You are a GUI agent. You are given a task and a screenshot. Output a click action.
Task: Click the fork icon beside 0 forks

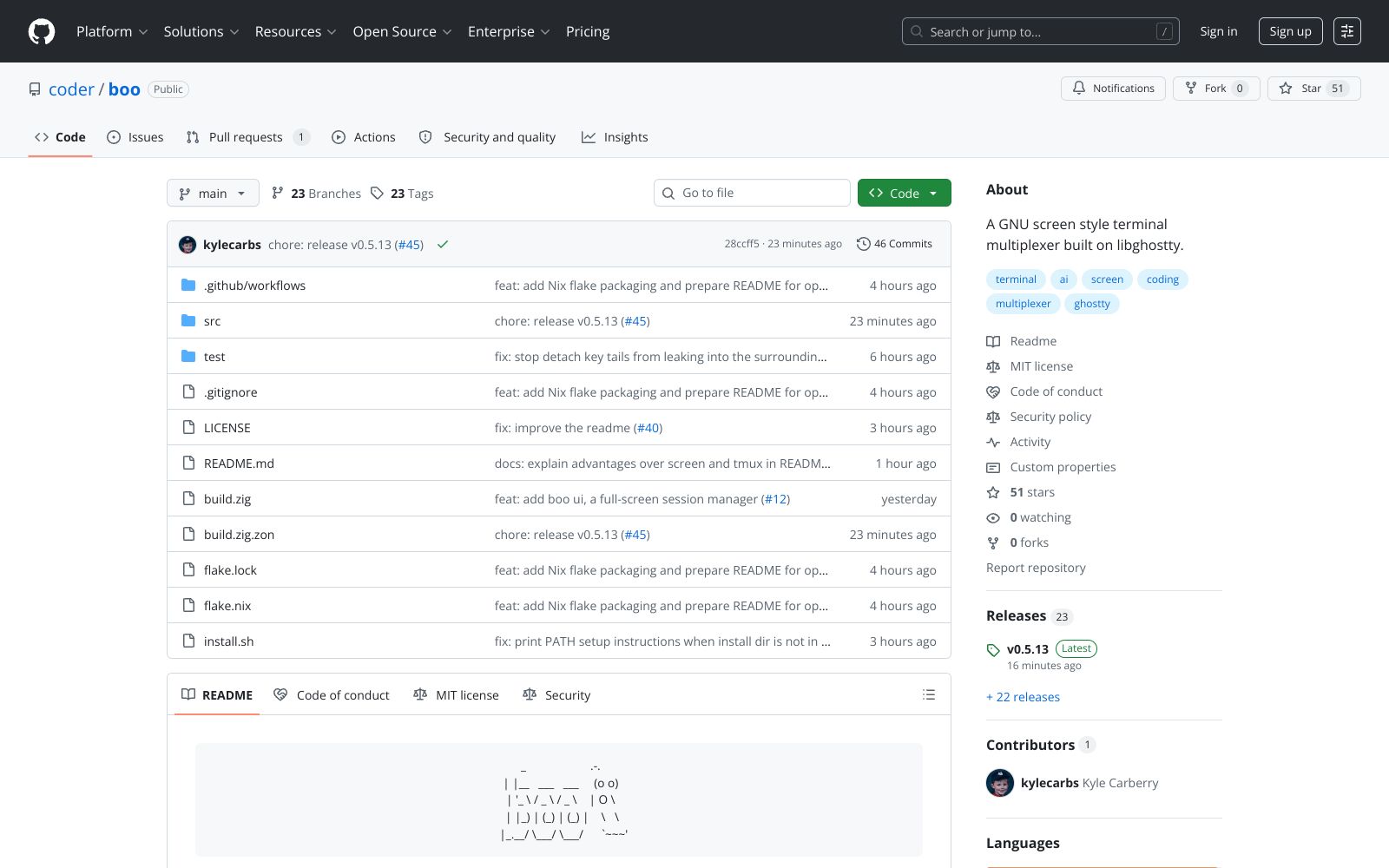click(x=993, y=542)
